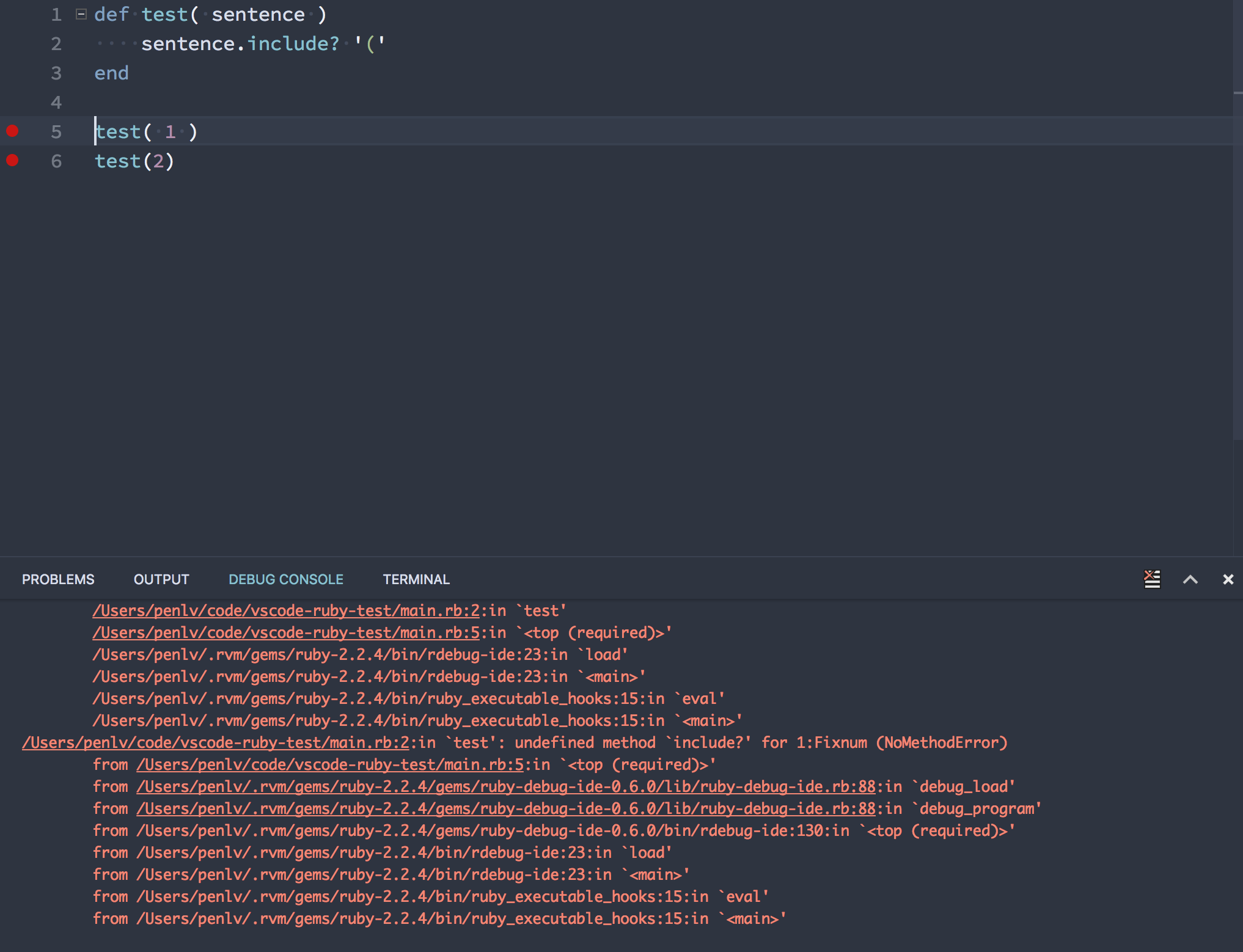
Task: Switch to the TERMINAL tab
Action: (x=416, y=579)
